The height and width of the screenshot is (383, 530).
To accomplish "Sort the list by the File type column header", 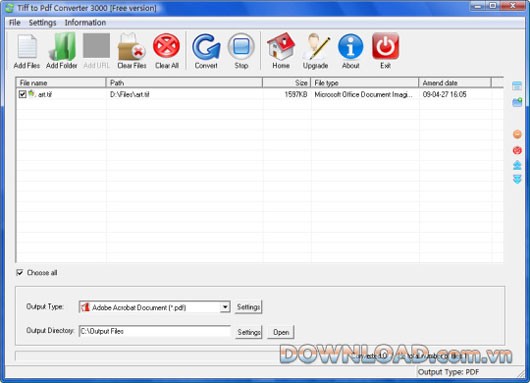I will pos(365,83).
